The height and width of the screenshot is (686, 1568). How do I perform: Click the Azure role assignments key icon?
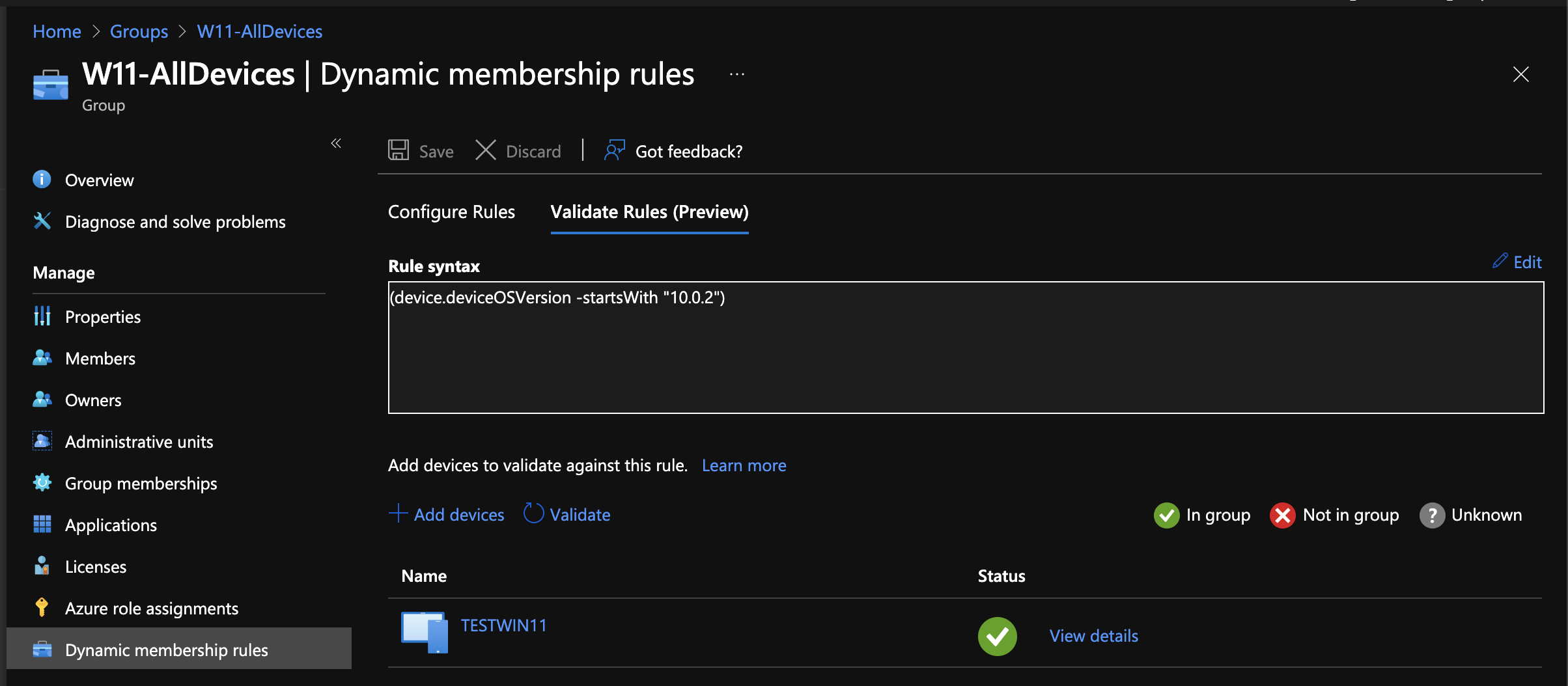[x=42, y=608]
